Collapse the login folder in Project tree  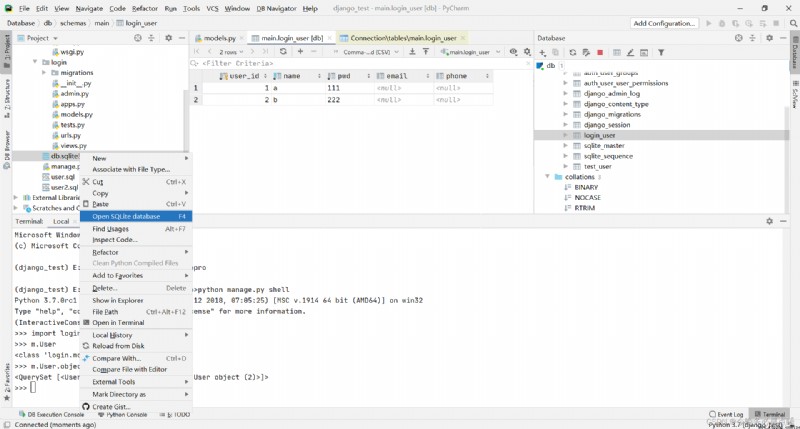click(x=35, y=62)
